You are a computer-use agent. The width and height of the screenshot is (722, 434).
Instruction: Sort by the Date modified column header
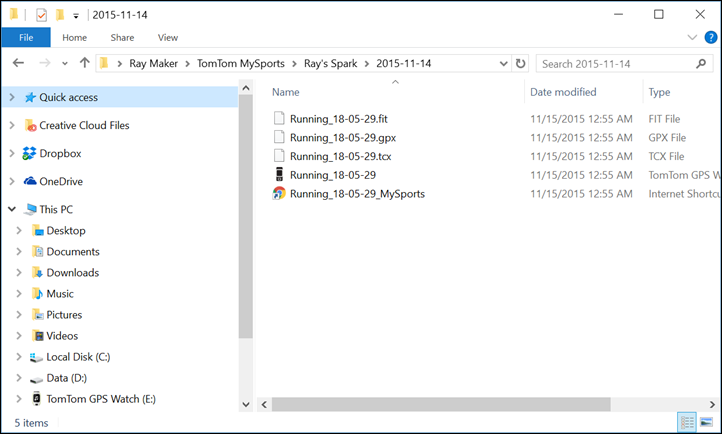pyautogui.click(x=563, y=92)
